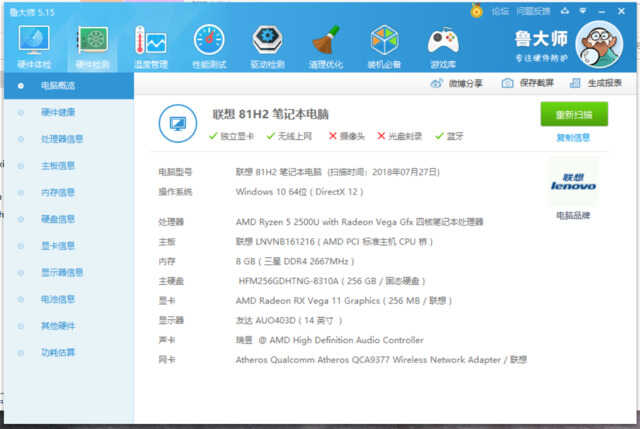Minimize the 鲁大师 window
The height and width of the screenshot is (429, 640).
[602, 12]
